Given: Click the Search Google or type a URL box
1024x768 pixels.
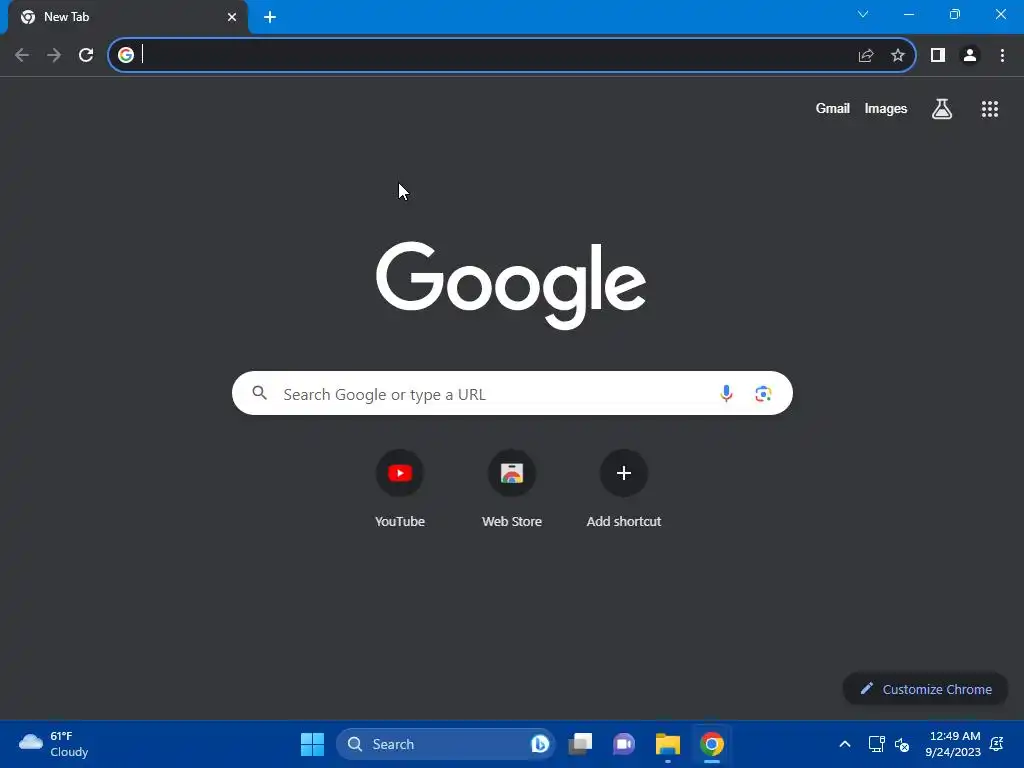Looking at the screenshot, I should (512, 393).
